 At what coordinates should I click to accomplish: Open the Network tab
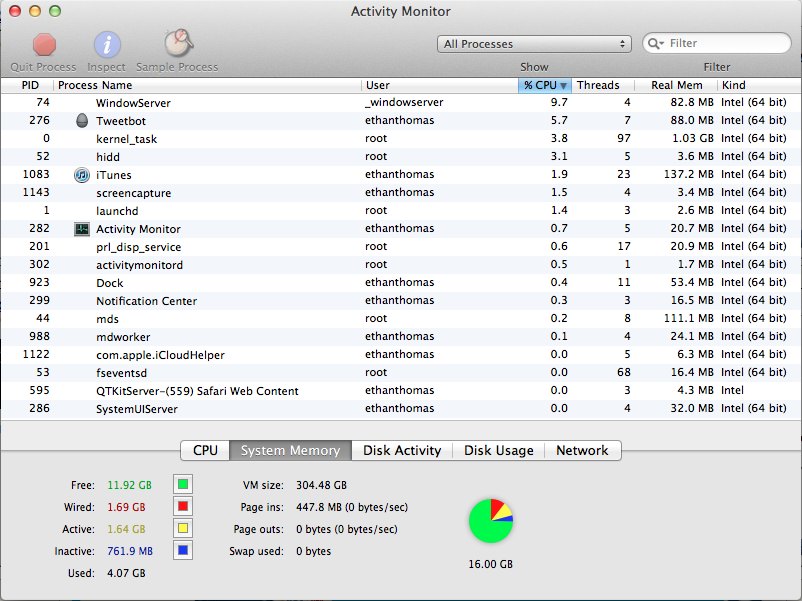[x=583, y=450]
